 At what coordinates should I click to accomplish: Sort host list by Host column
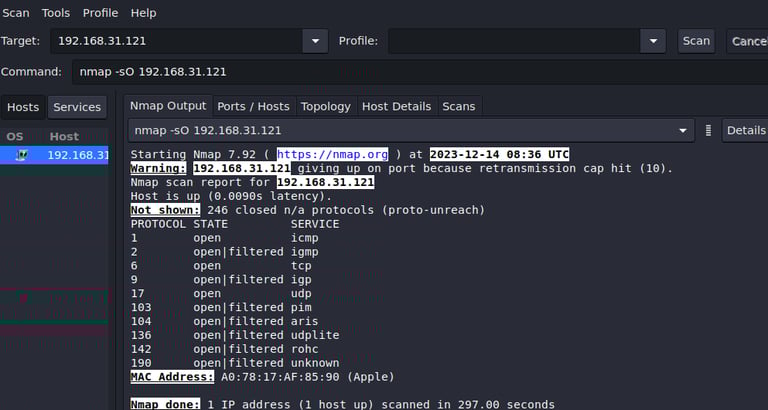pyautogui.click(x=64, y=137)
